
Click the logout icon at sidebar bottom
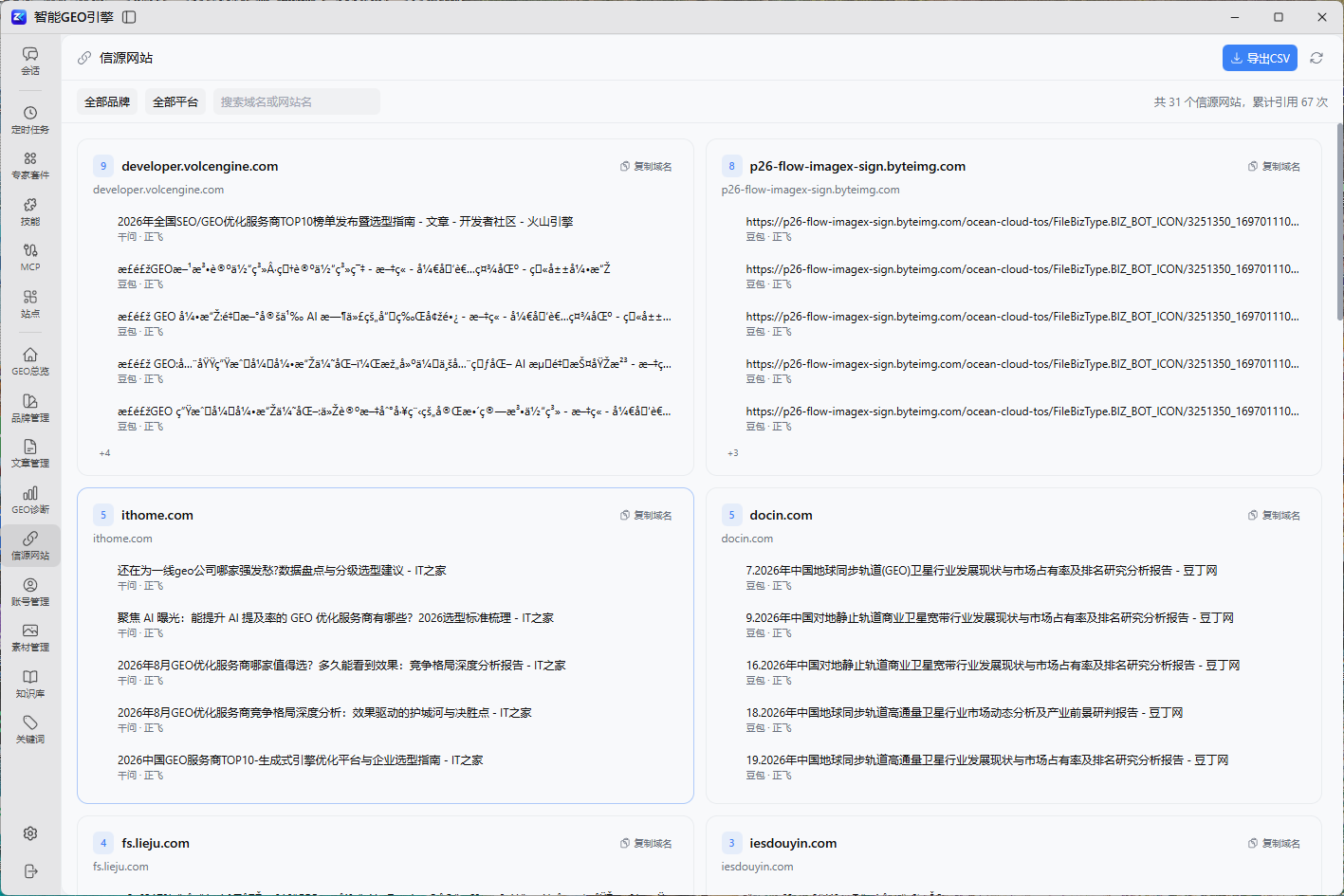30,871
